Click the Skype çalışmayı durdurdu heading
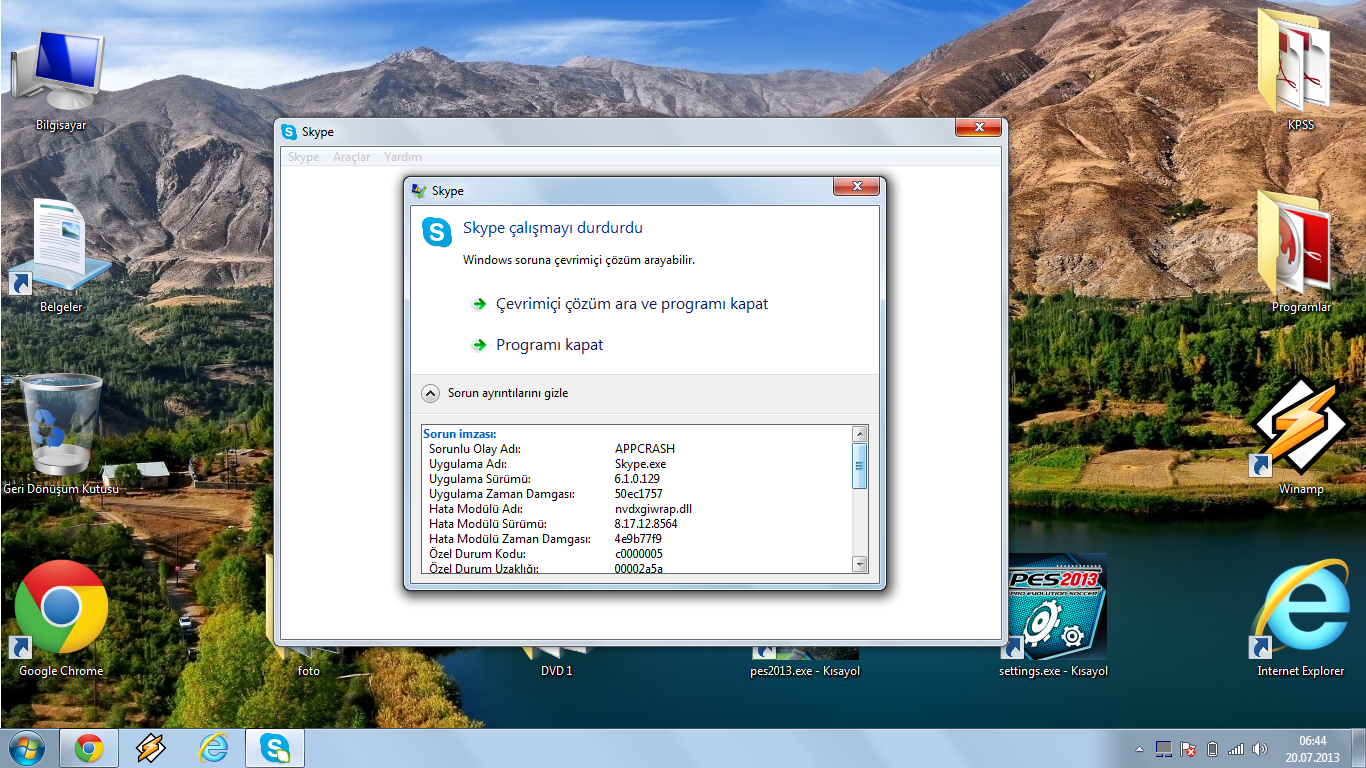The width and height of the screenshot is (1366, 768). click(x=553, y=228)
